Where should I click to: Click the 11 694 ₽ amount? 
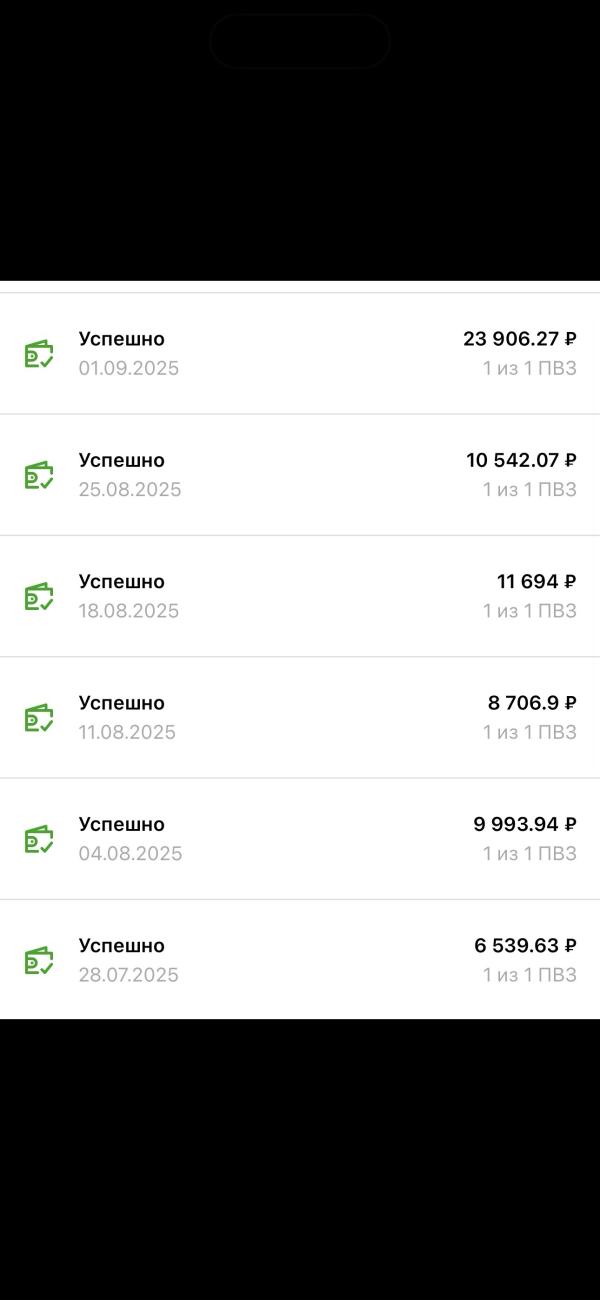pyautogui.click(x=536, y=581)
